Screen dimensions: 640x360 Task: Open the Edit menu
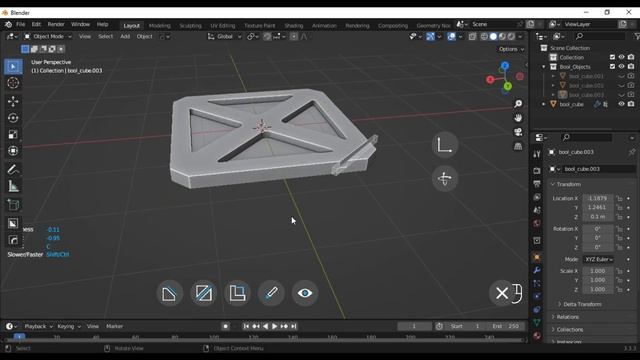(36, 24)
